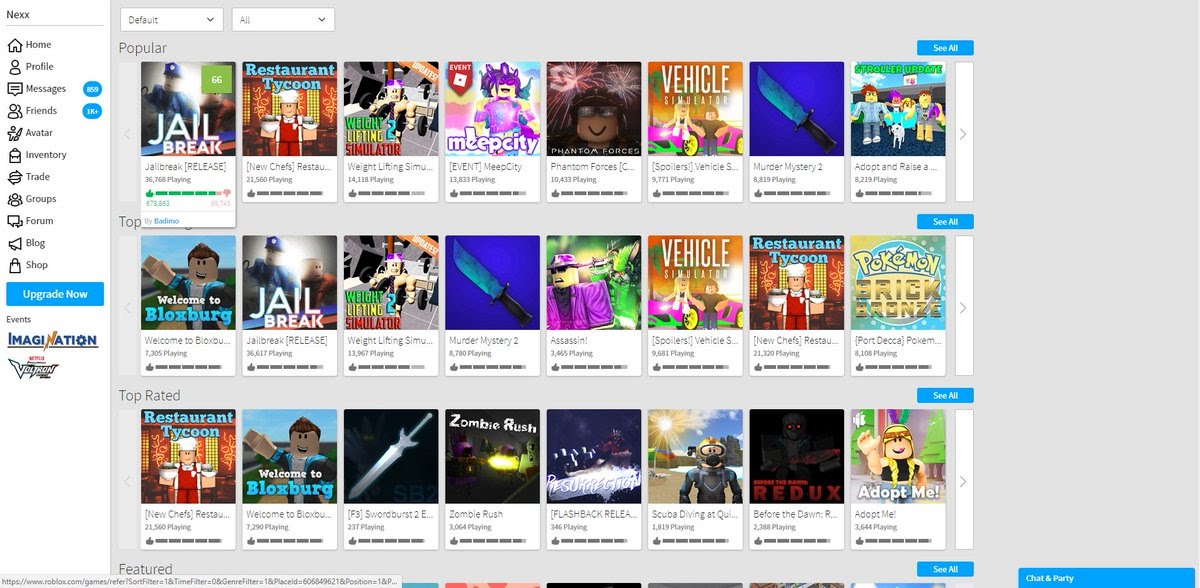The height and width of the screenshot is (588, 1200).
Task: Click the 859 messages notification badge
Action: 93,89
